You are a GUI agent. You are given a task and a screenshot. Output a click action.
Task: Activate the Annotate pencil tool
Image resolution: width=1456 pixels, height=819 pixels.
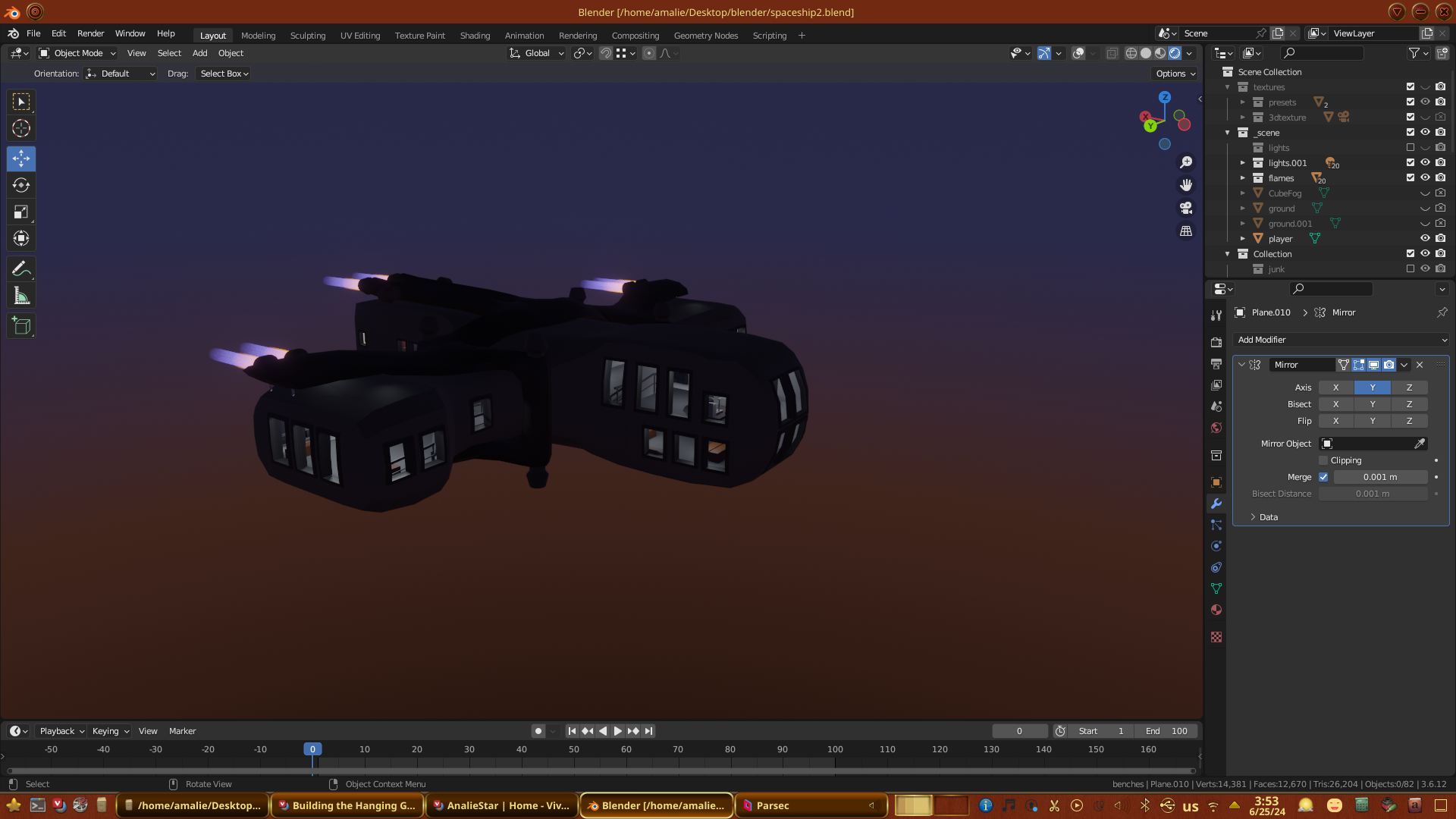click(21, 269)
